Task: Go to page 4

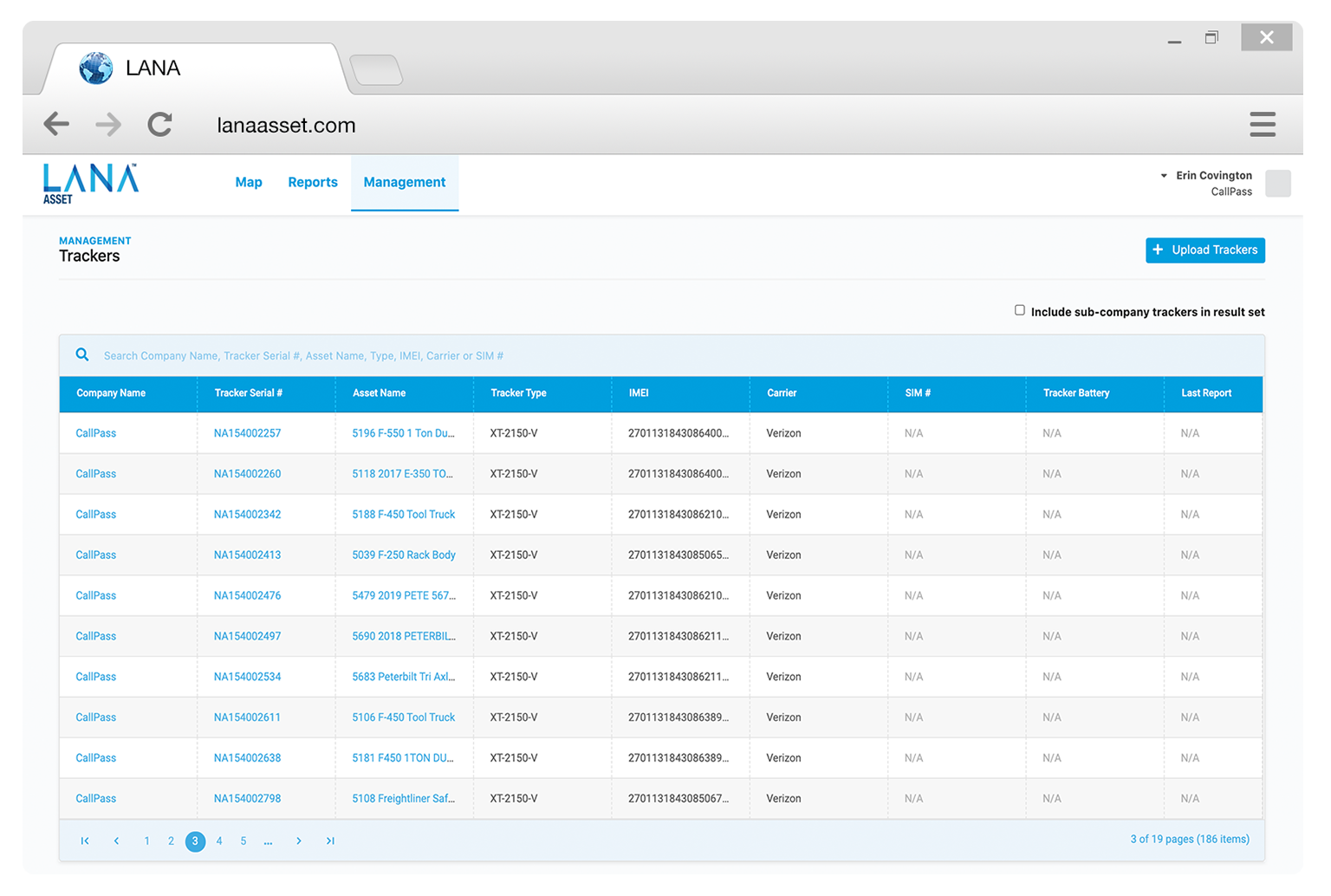Action: (219, 841)
